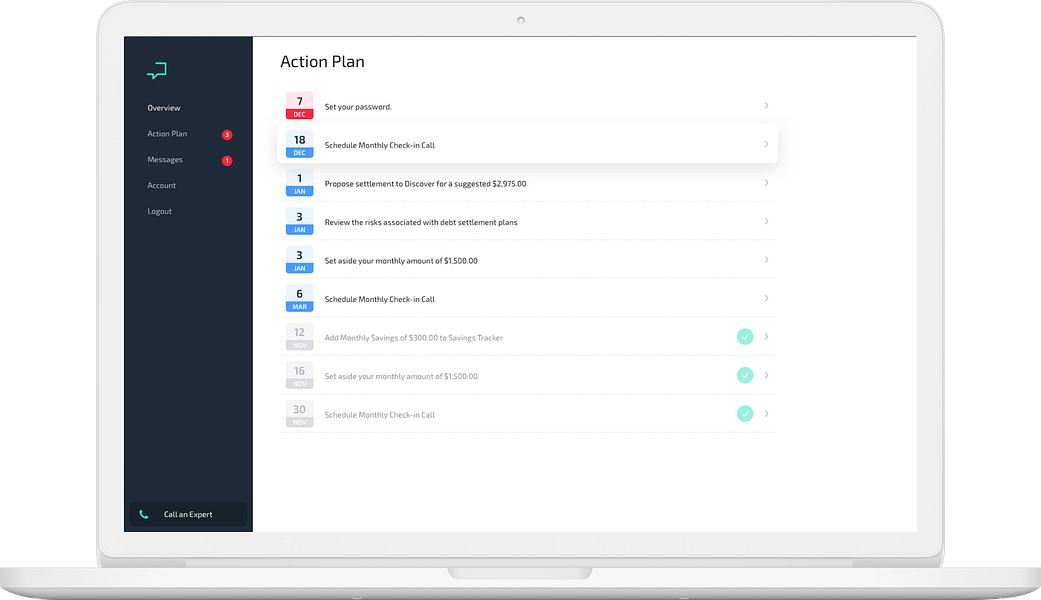Click the 1 JAN calendar date icon

pos(299,183)
